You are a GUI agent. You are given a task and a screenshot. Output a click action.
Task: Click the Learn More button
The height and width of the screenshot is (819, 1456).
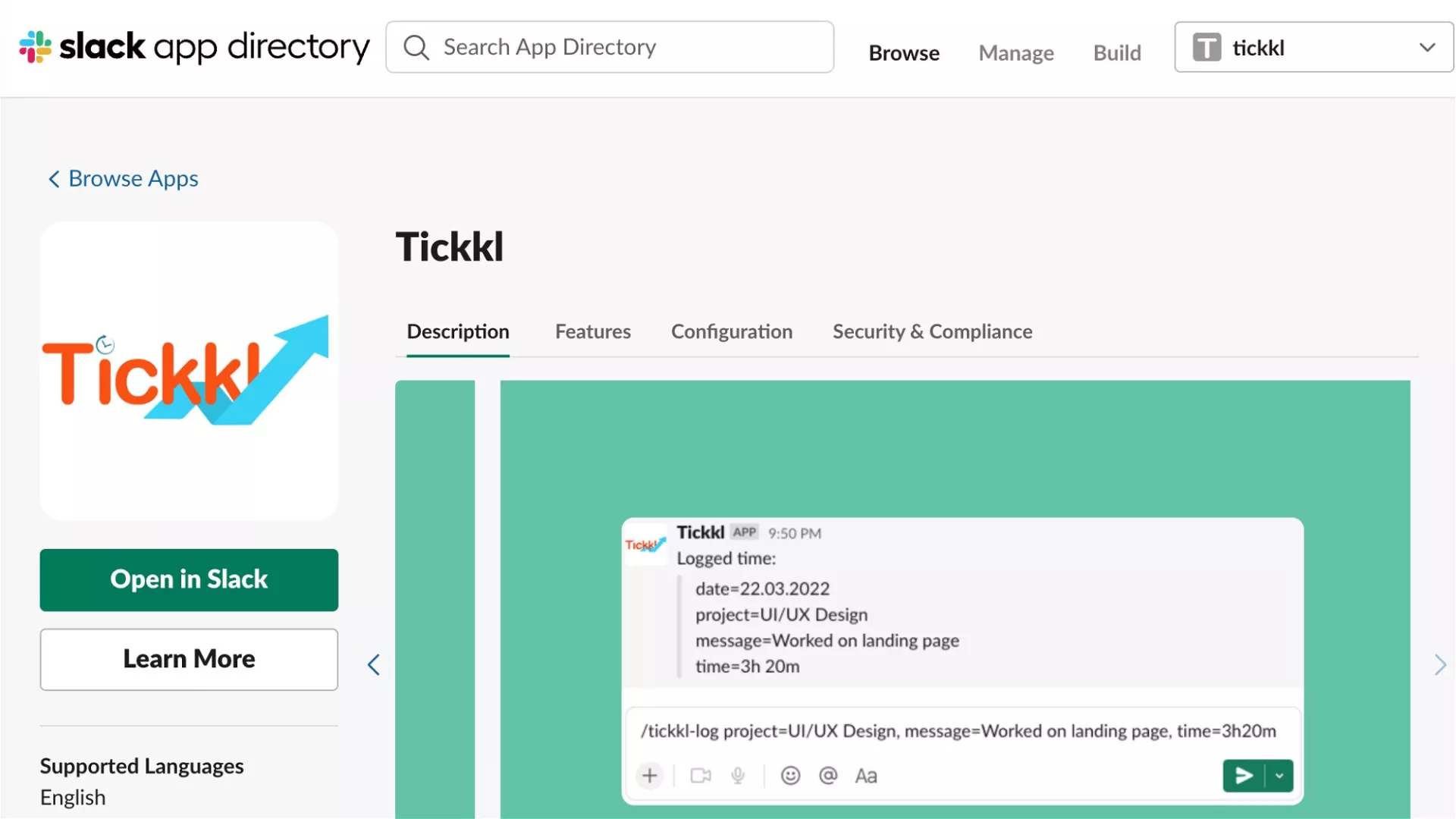tap(189, 659)
